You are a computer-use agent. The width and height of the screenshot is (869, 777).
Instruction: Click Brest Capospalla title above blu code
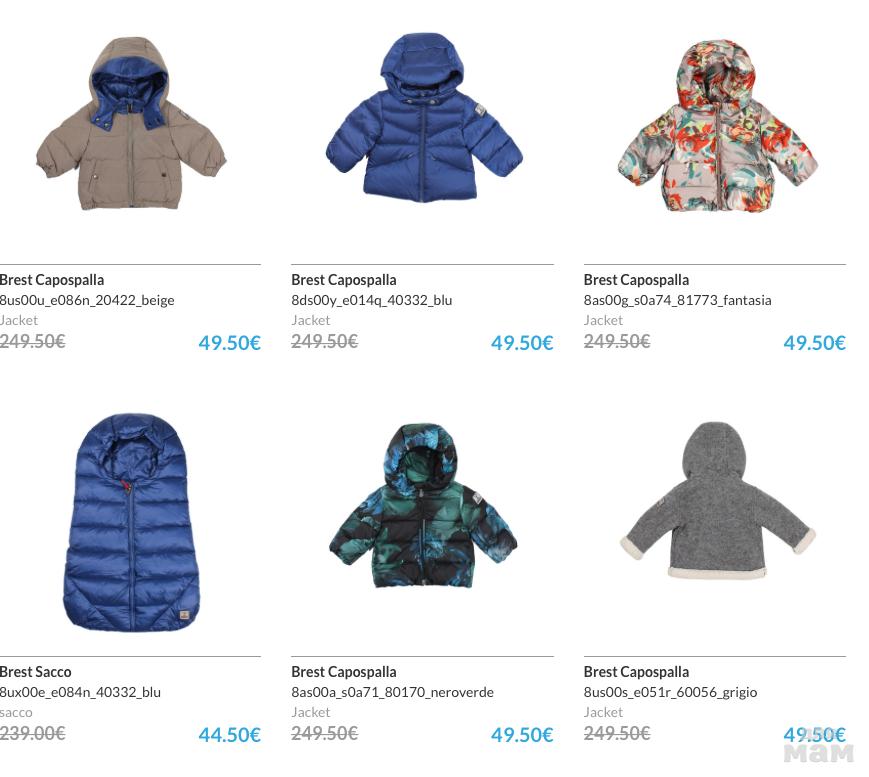(x=344, y=280)
